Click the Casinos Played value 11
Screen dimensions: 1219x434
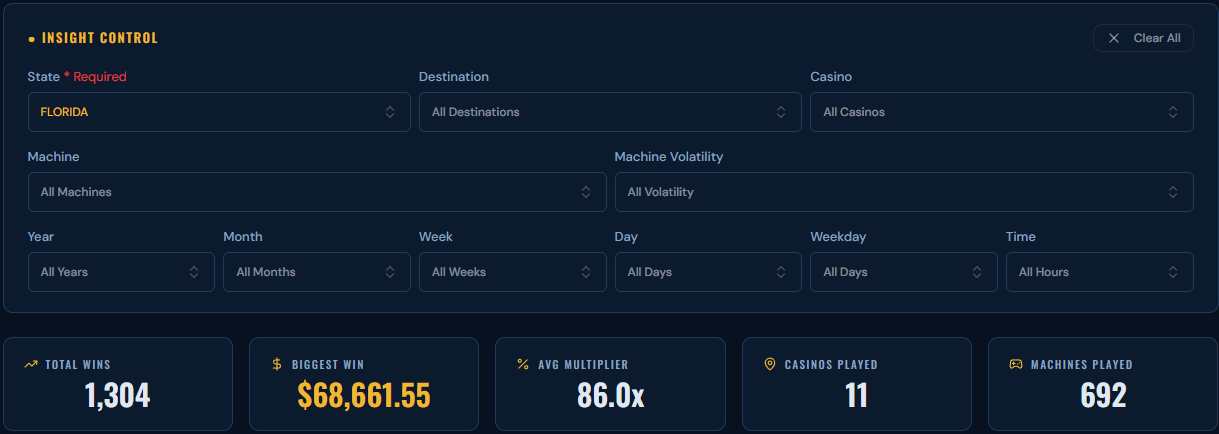[x=857, y=396]
